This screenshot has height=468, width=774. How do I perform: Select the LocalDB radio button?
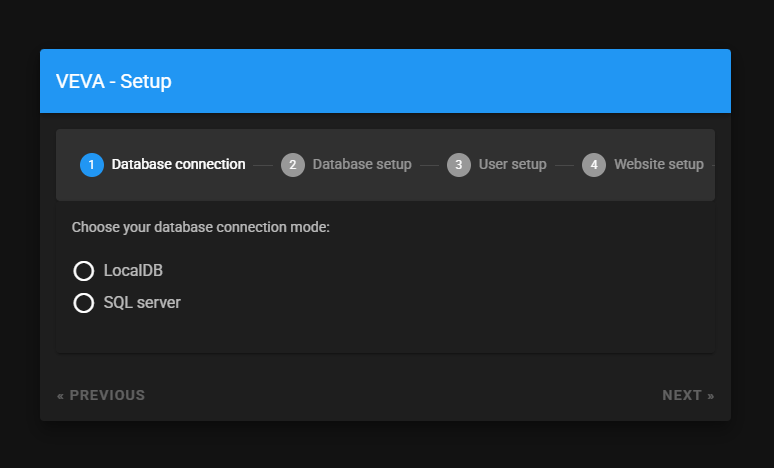click(x=83, y=271)
